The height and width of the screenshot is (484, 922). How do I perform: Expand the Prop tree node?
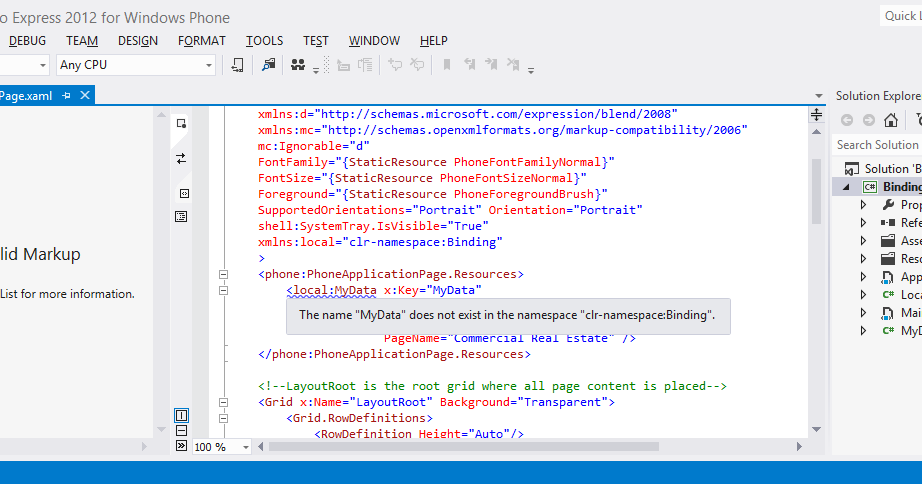coord(863,205)
